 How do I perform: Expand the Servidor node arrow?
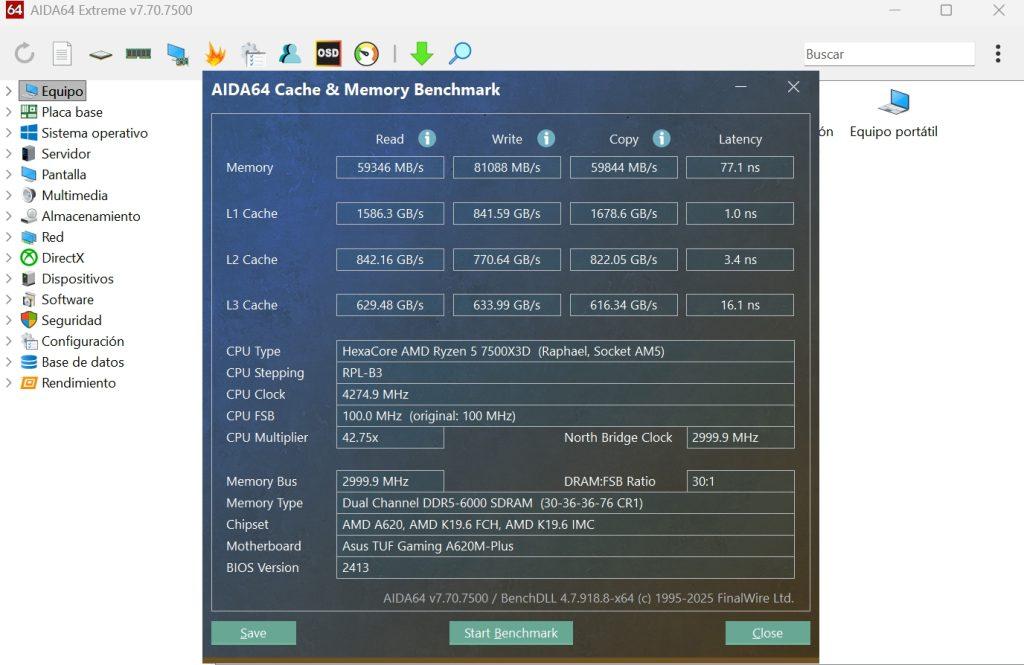coord(8,154)
